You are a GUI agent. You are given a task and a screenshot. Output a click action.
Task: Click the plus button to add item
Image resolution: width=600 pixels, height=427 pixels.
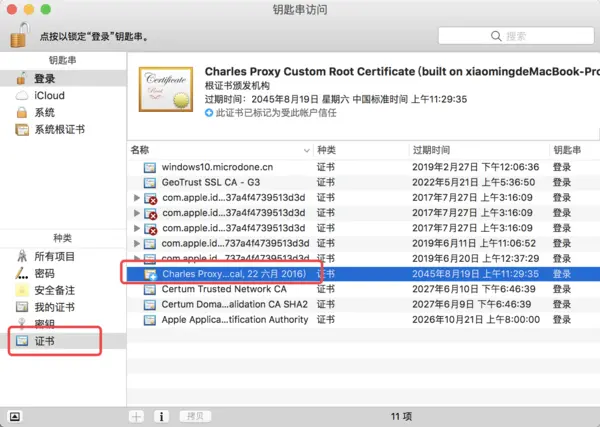(136, 417)
